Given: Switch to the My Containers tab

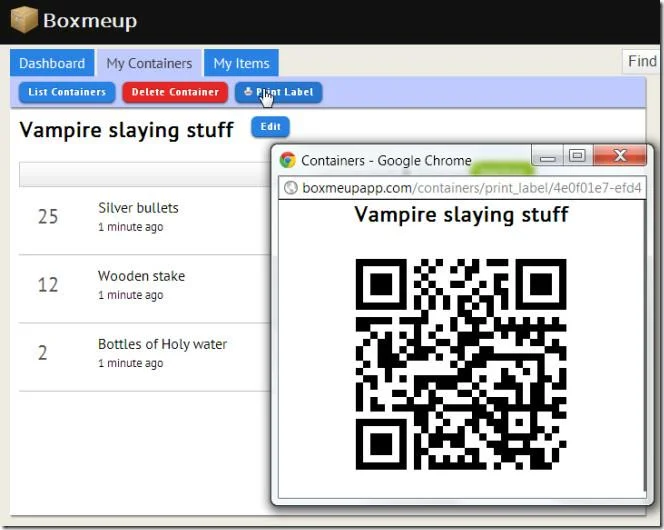Looking at the screenshot, I should coord(149,63).
